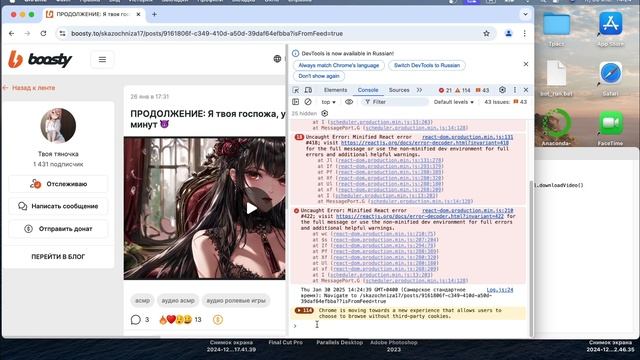Click the аудио ролевые игры tag
The height and width of the screenshot is (360, 640).
click(x=236, y=300)
